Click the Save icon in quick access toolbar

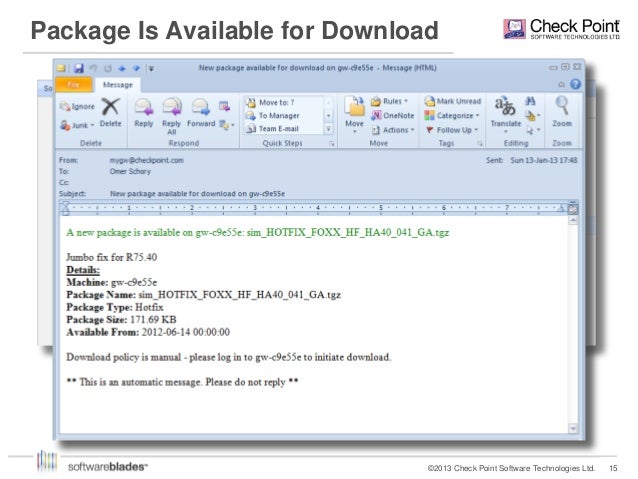78,68
